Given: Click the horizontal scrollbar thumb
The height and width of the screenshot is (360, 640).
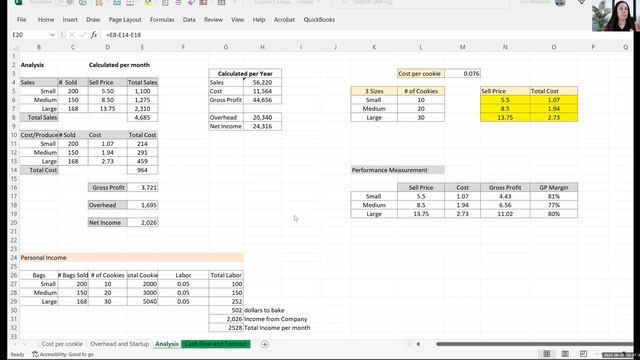Looking at the screenshot, I should click(x=534, y=344).
